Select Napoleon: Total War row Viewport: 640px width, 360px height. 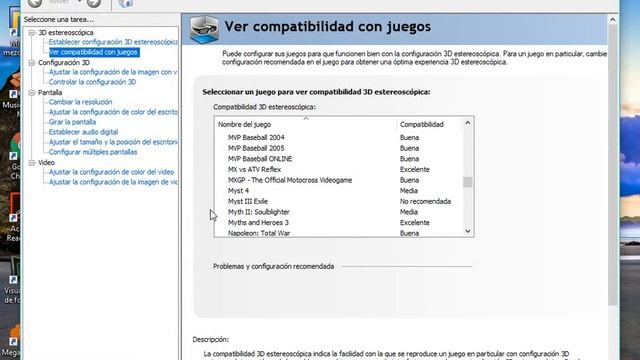click(339, 233)
